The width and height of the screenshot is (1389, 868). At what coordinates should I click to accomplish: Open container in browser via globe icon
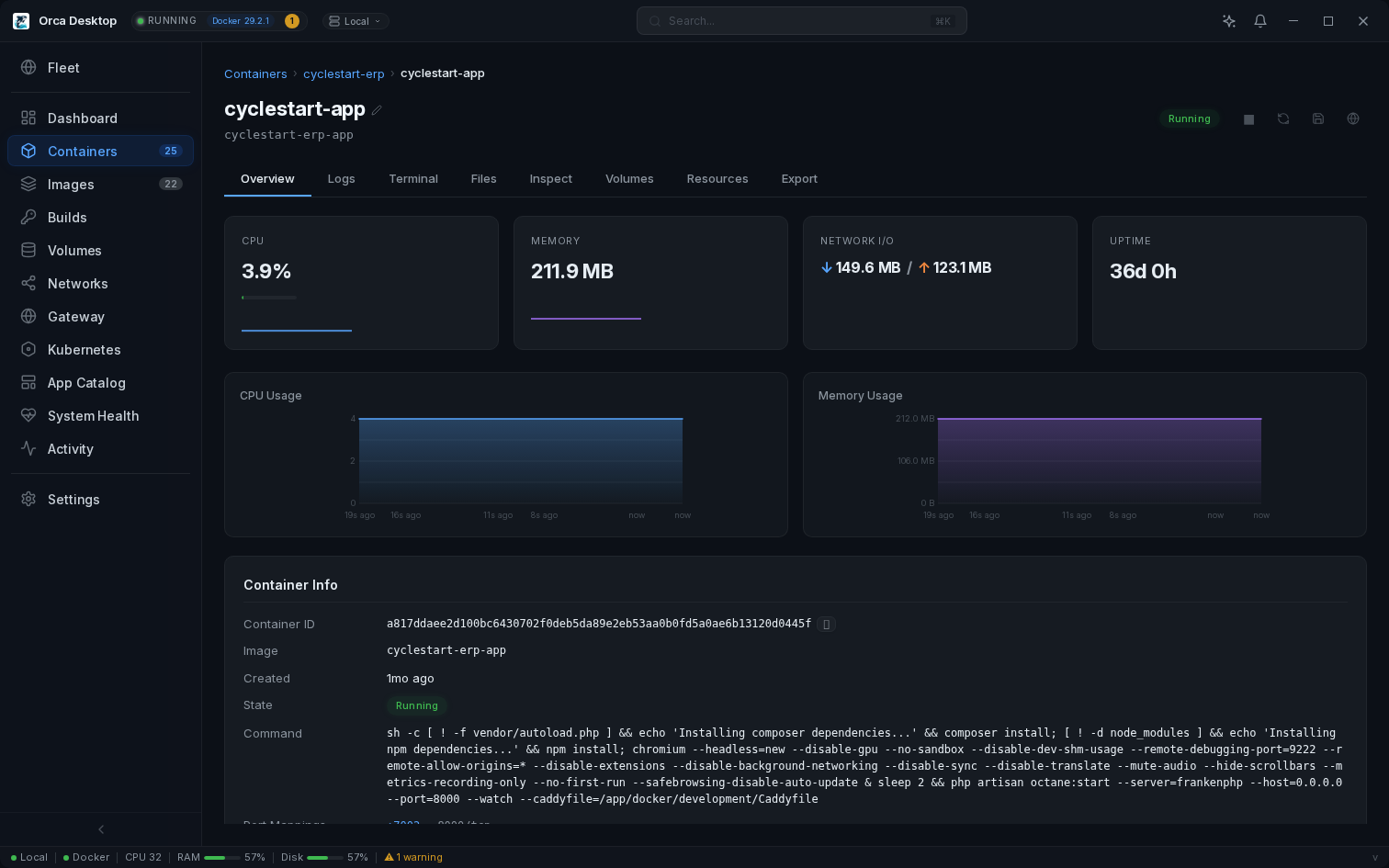coord(1353,118)
